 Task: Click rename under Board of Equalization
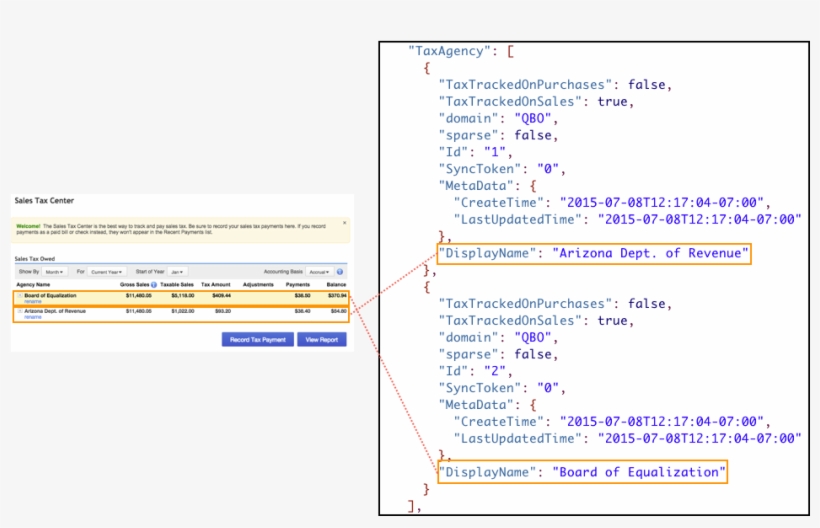tap(32, 302)
